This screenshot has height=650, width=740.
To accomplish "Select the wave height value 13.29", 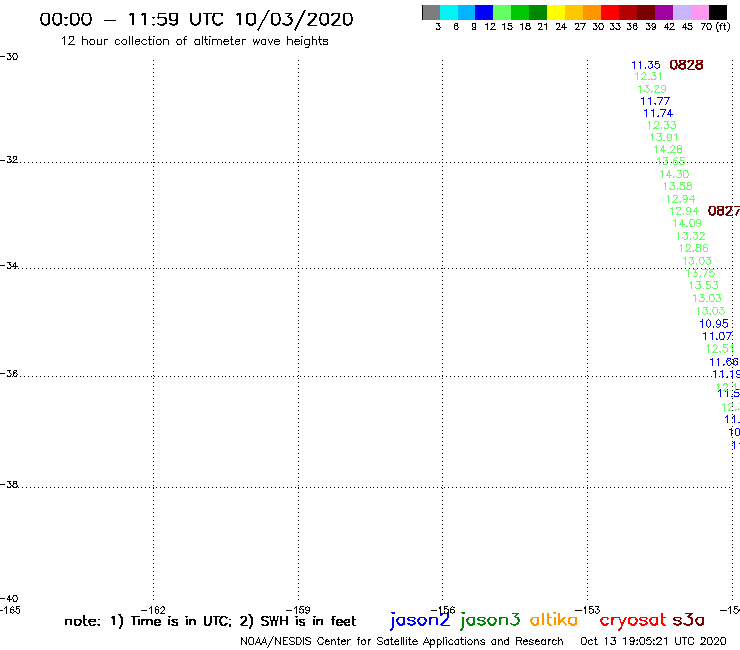I will pos(652,89).
